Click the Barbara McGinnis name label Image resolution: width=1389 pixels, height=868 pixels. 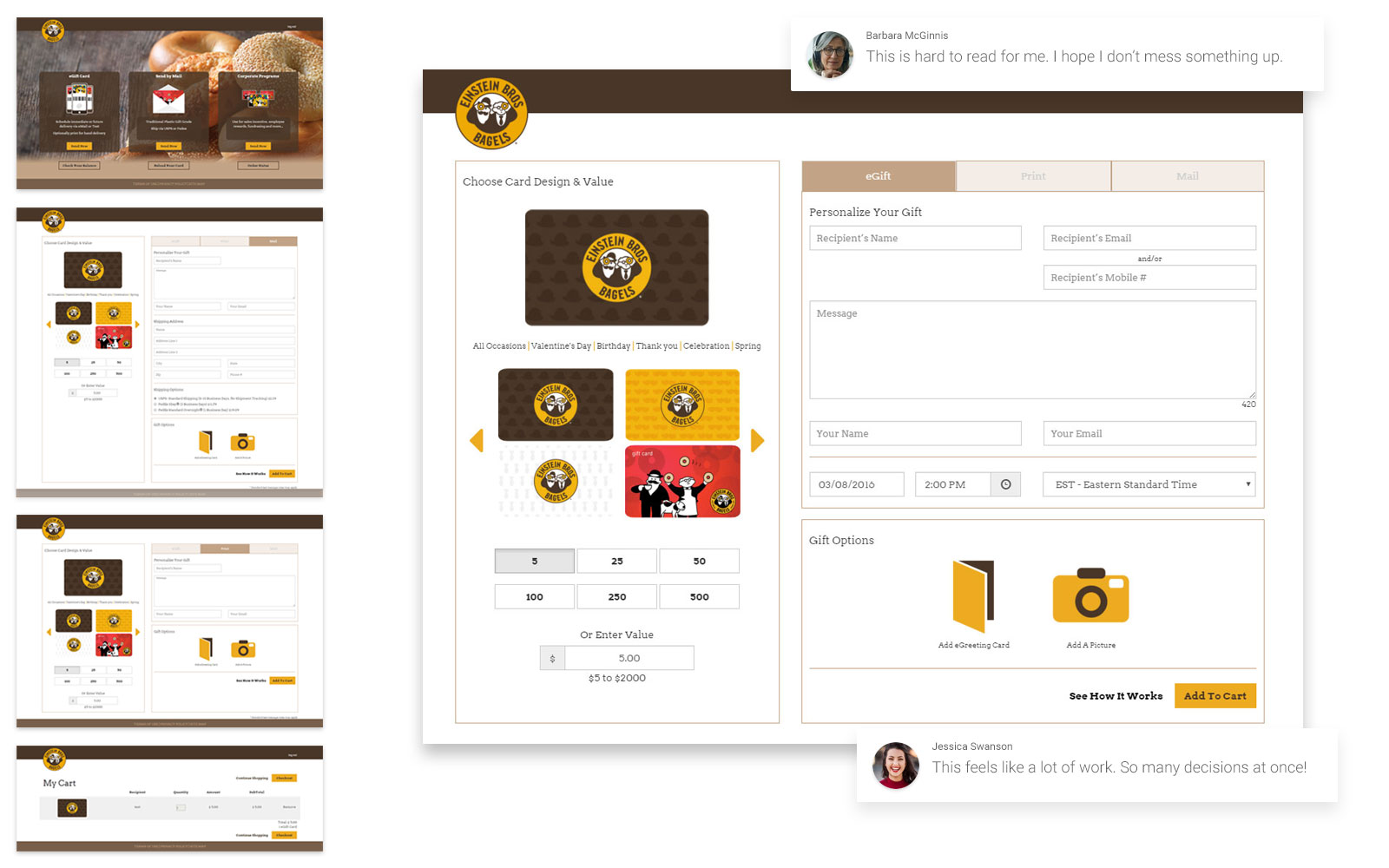[906, 36]
